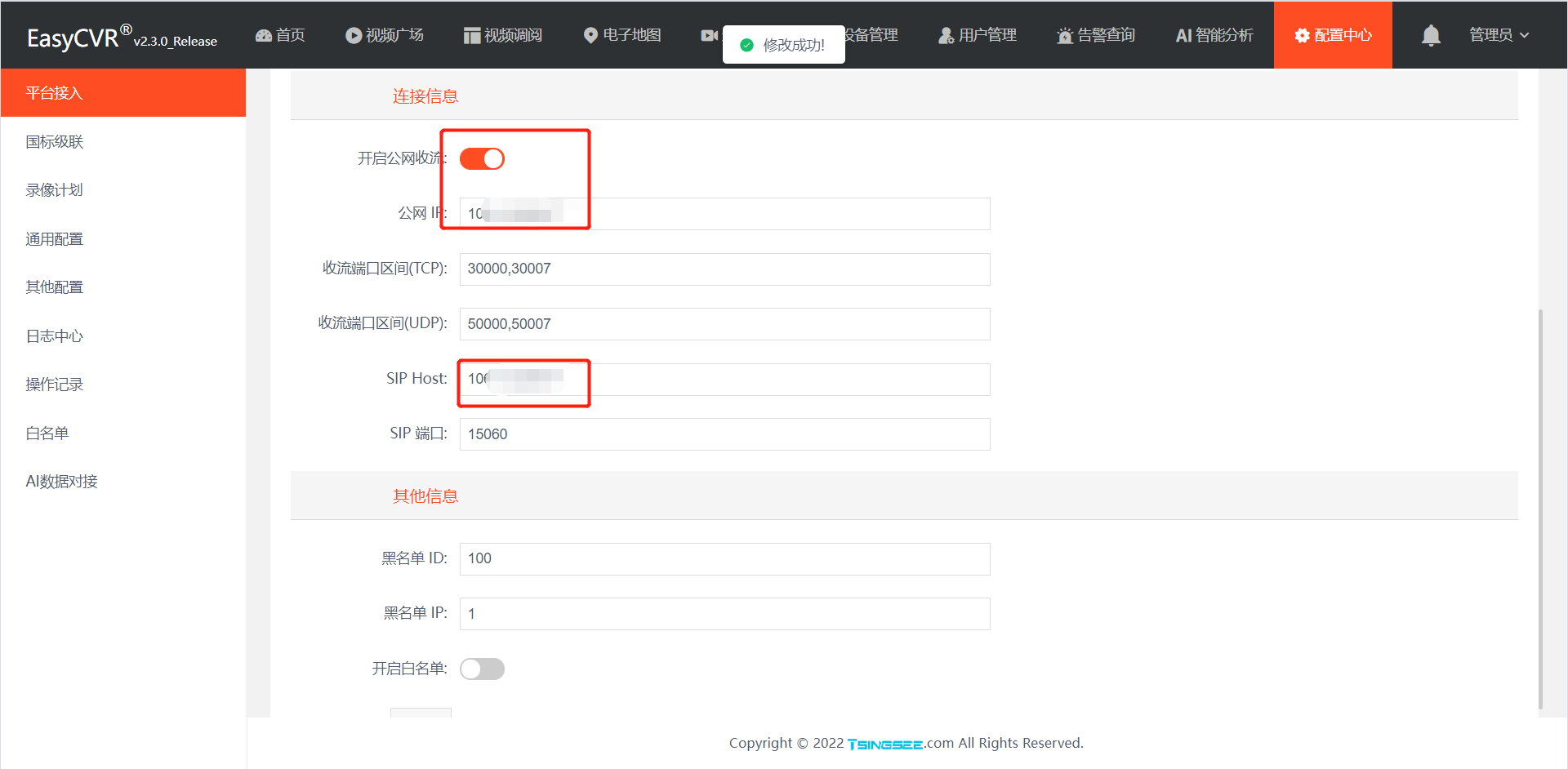Click the TCP port range input field
Screen dimensions: 1568x769
[x=725, y=269]
